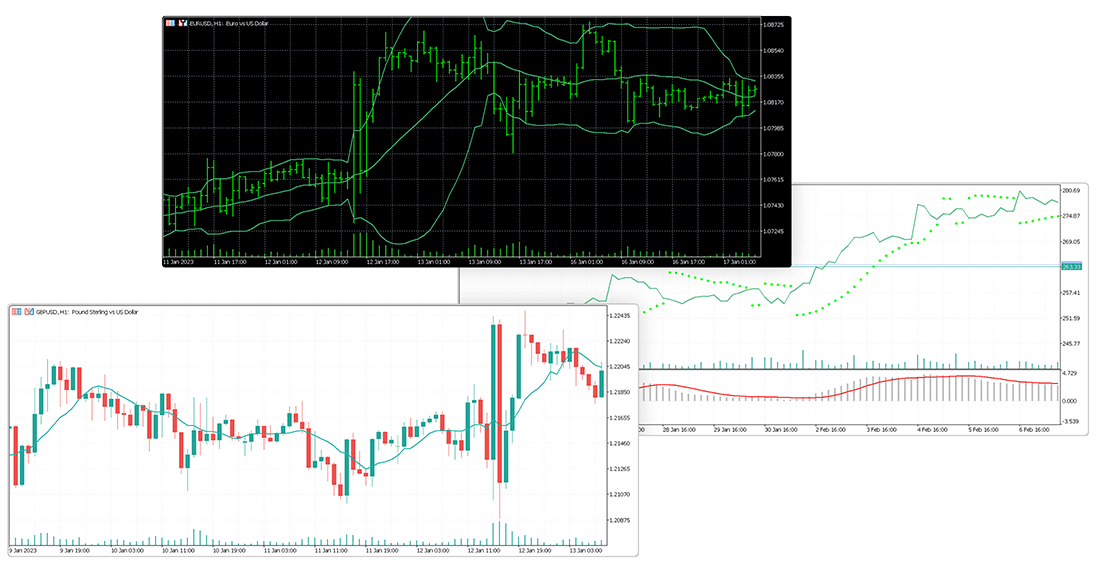Click the 1.21265 price on GBPUSD scale
The width and height of the screenshot is (1097, 569).
pos(620,469)
